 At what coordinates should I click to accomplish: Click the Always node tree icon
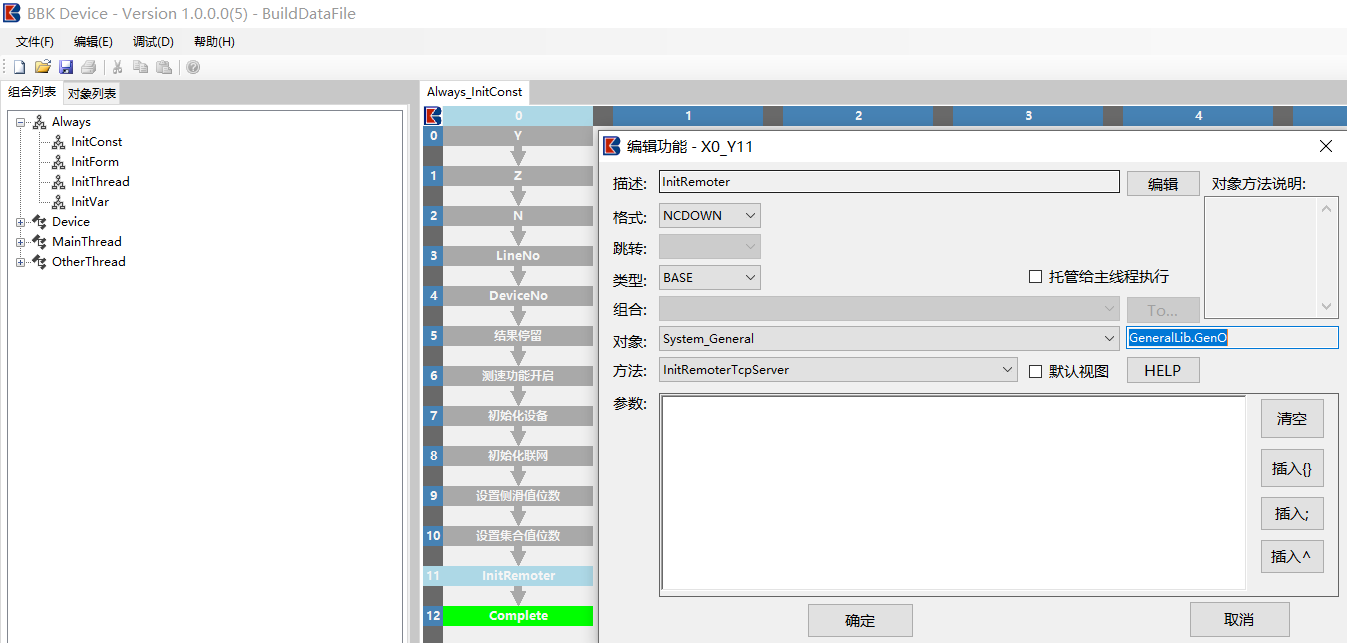[x=39, y=122]
